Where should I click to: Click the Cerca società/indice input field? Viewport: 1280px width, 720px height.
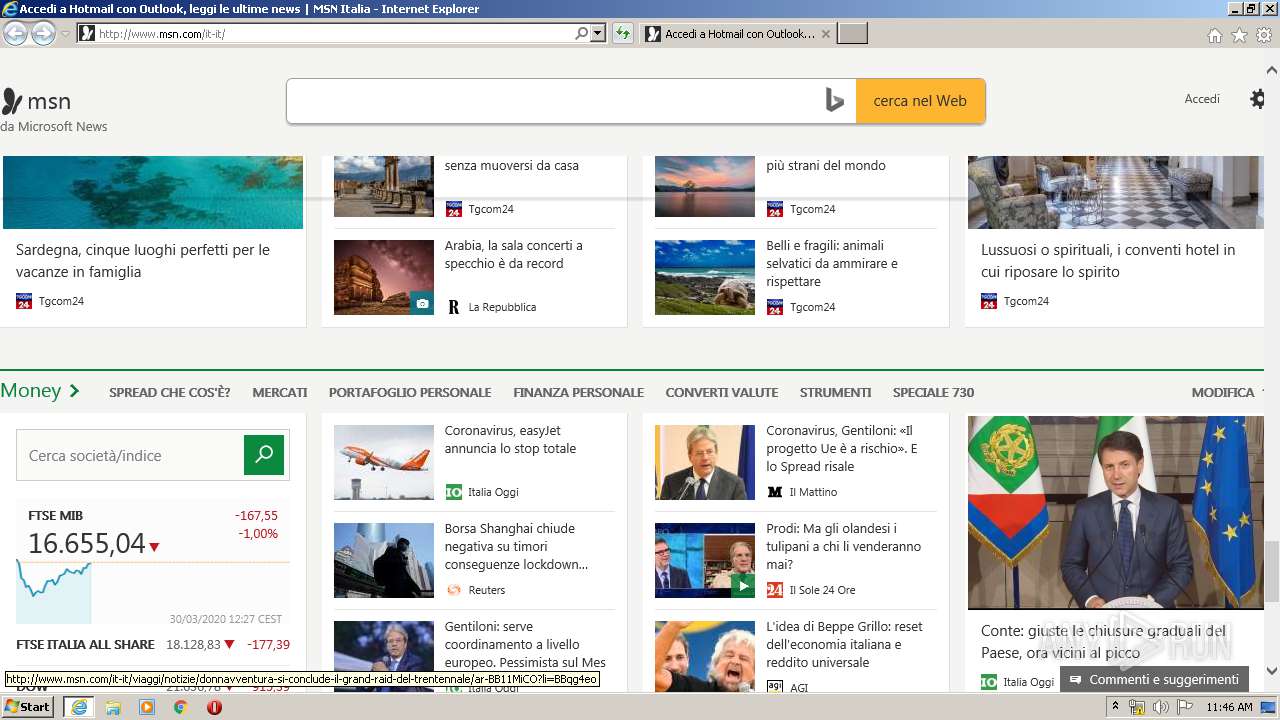tap(130, 455)
